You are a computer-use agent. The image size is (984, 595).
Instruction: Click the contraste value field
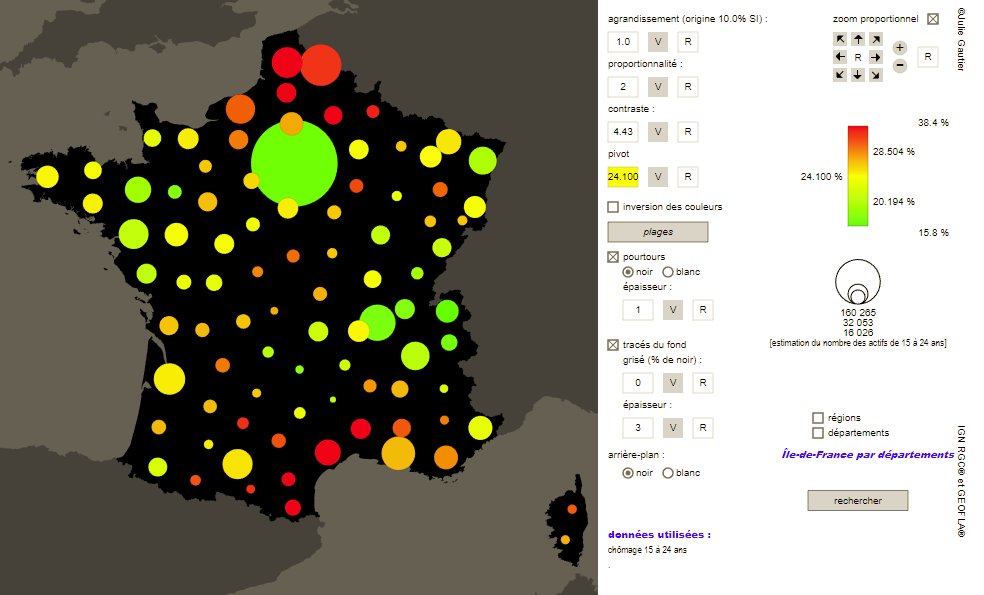coord(623,132)
